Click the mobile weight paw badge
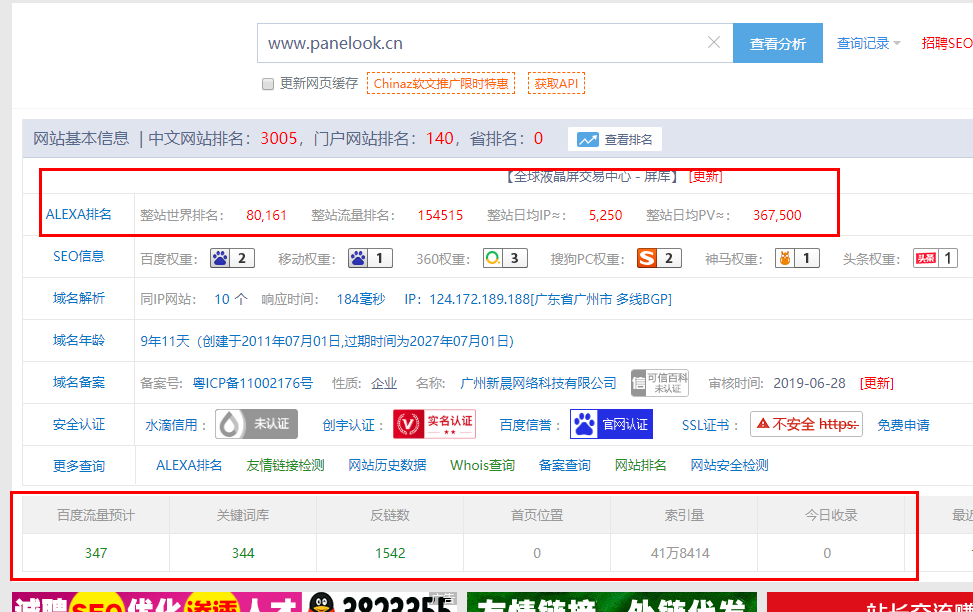 click(x=370, y=259)
